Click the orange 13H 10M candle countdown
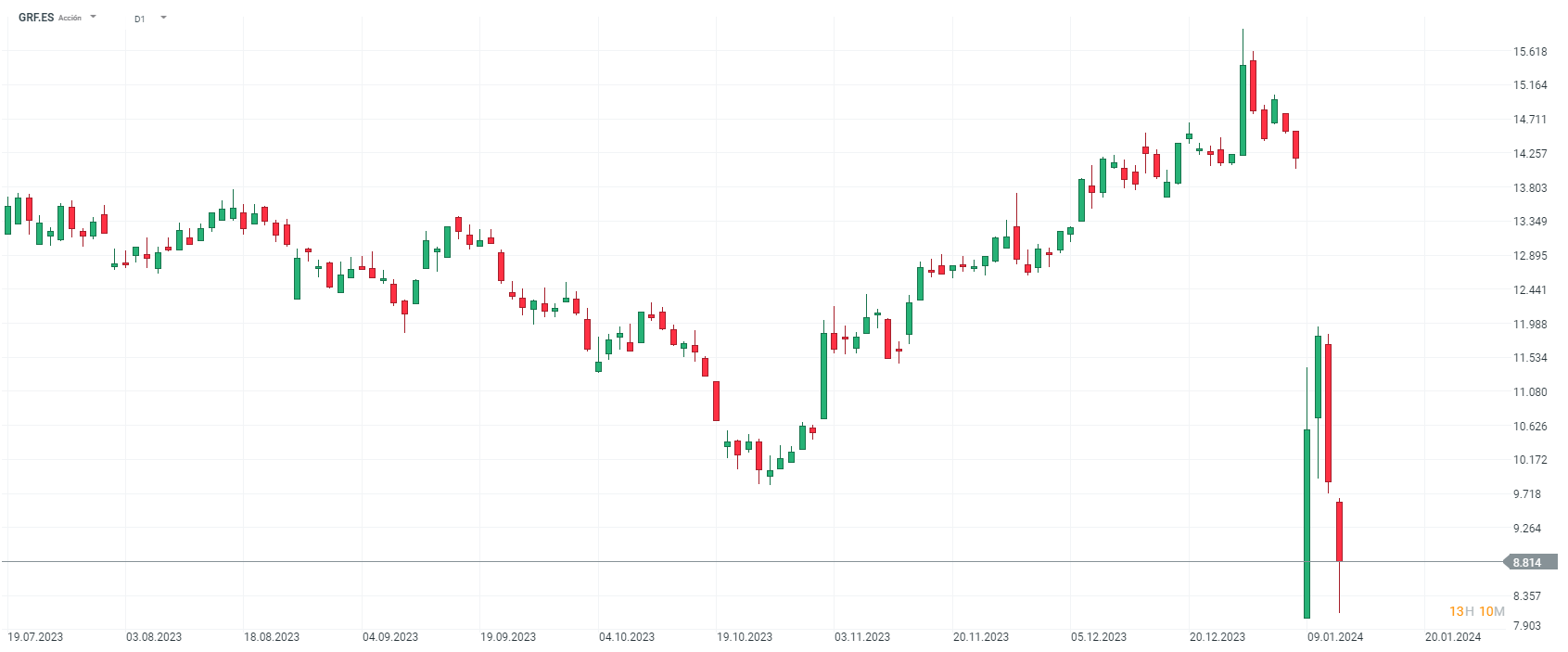Screen dimensions: 1568x652 click(1476, 611)
